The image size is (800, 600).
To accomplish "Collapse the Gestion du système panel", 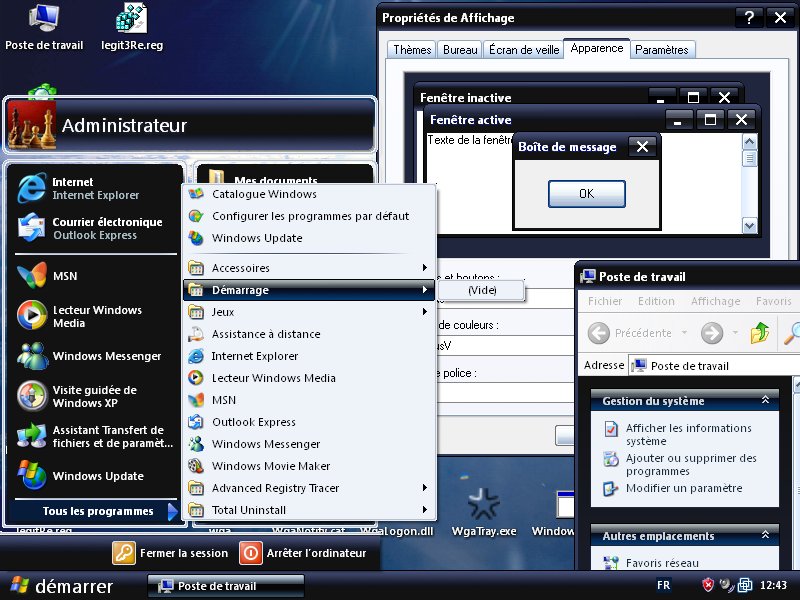I will (765, 401).
